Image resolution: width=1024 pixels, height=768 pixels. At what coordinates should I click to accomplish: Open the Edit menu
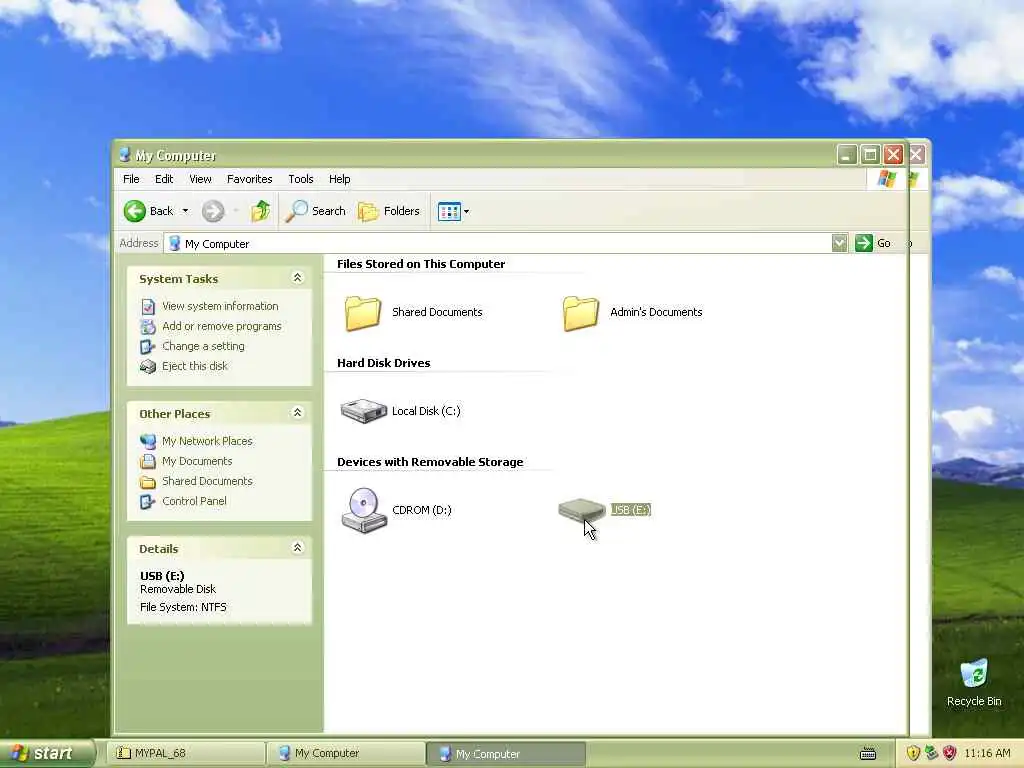pyautogui.click(x=164, y=179)
